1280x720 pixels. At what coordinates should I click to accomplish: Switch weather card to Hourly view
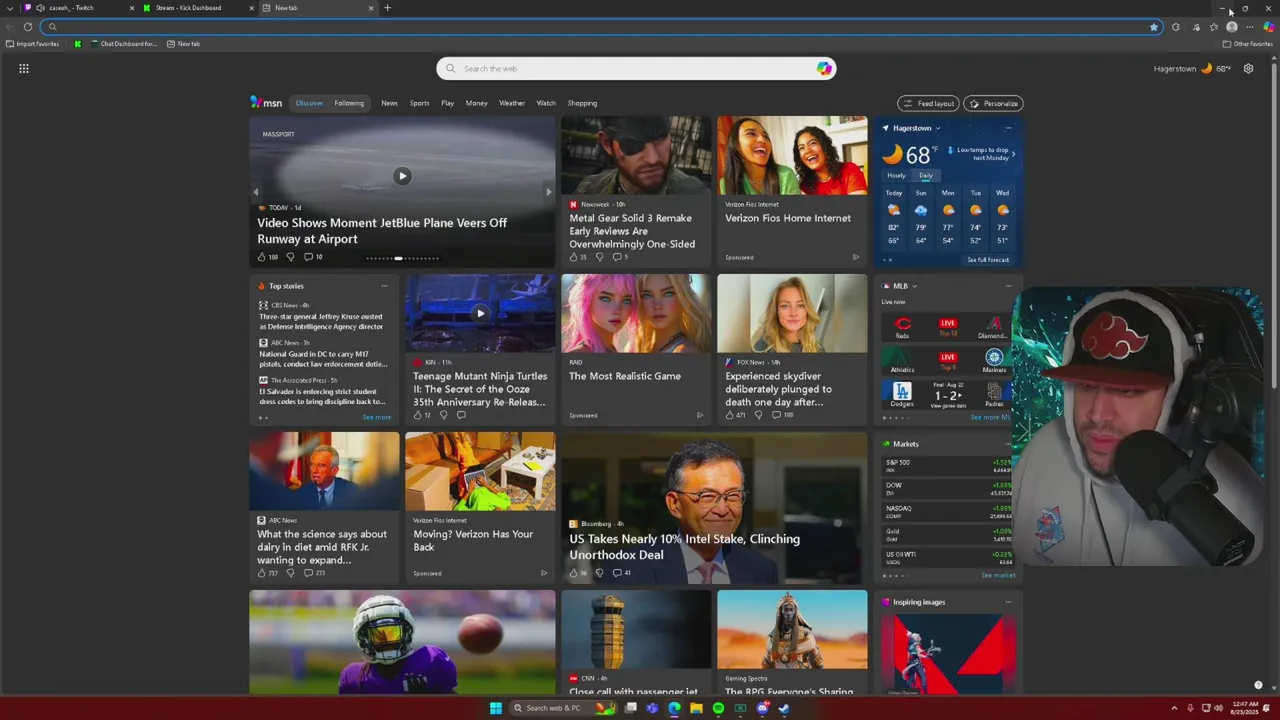point(896,175)
